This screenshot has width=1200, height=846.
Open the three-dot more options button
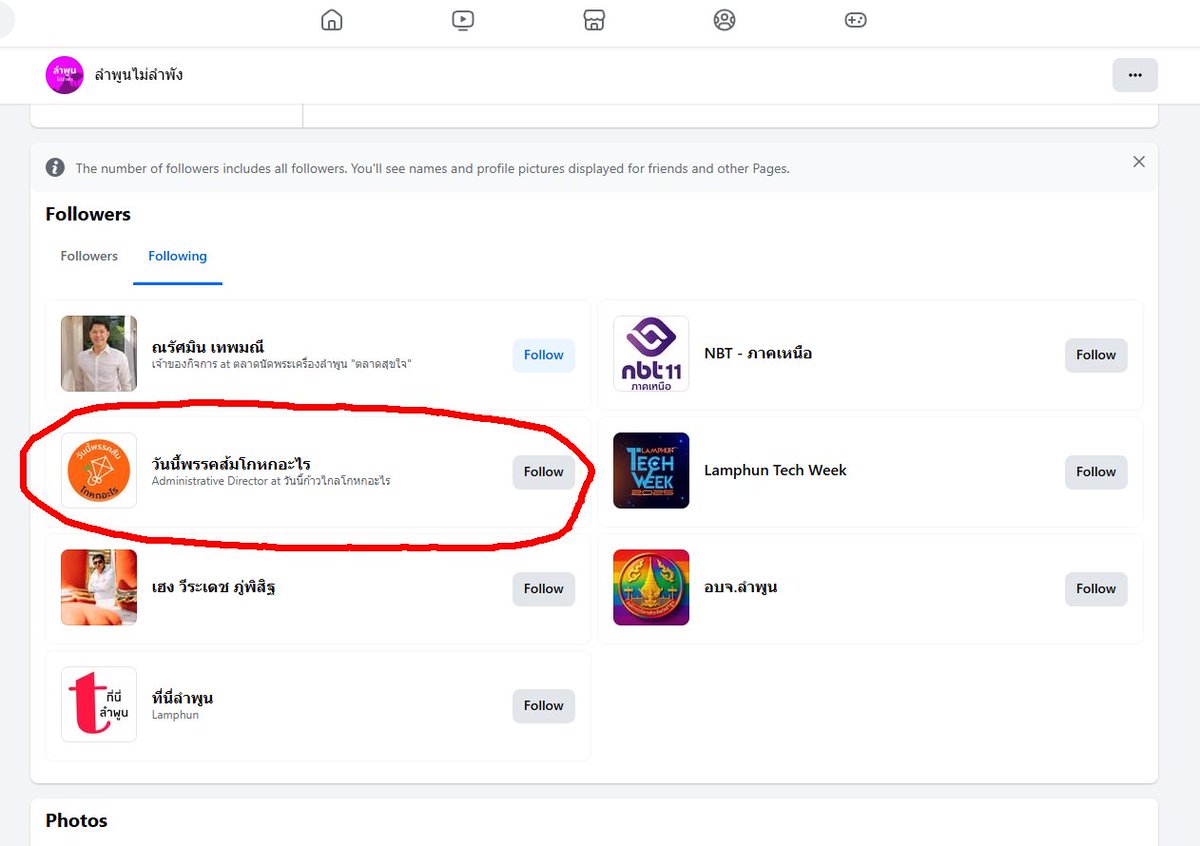[1135, 75]
